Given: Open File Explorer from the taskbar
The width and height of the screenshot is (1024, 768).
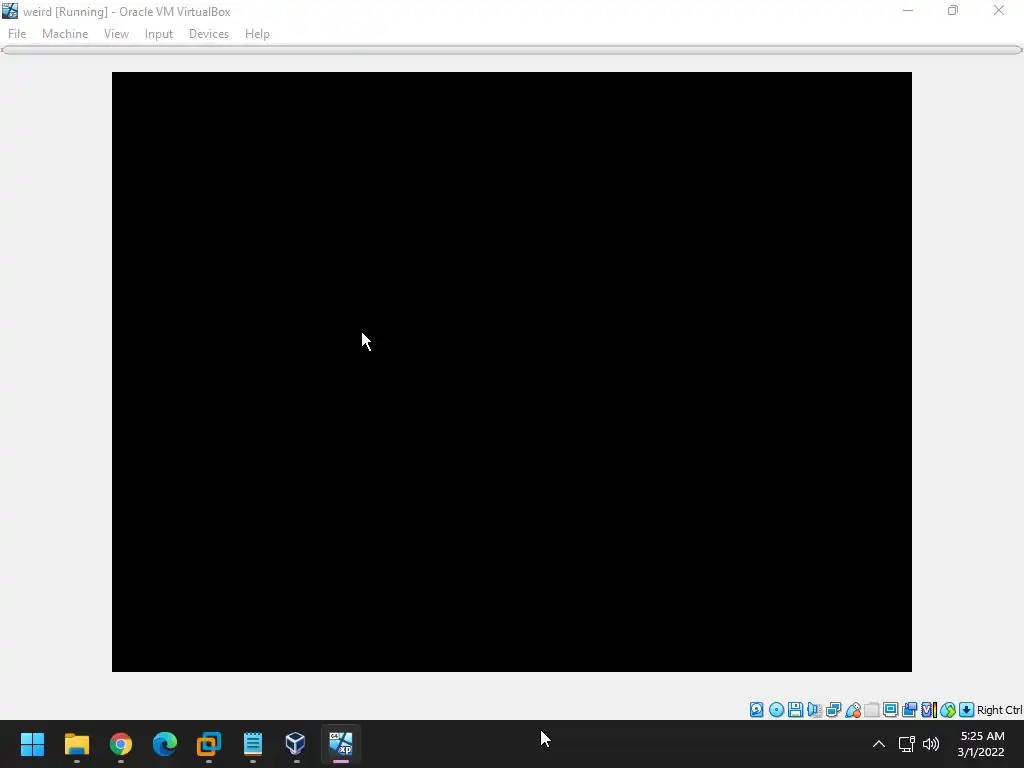Looking at the screenshot, I should 76,744.
